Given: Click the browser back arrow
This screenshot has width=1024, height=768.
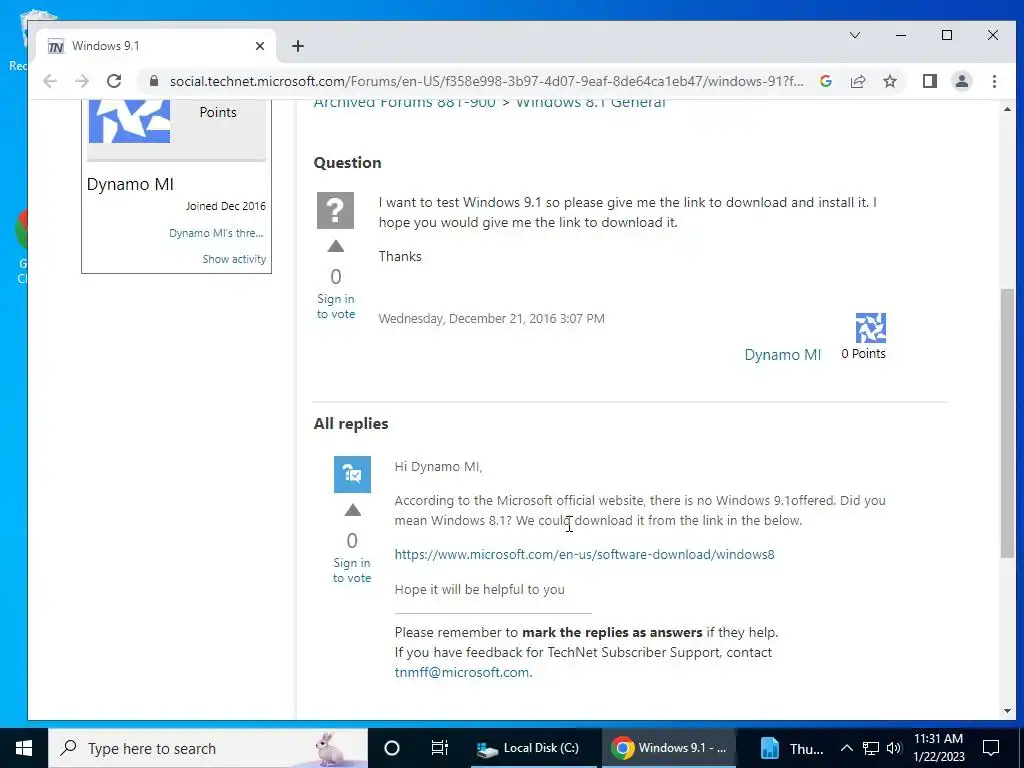Looking at the screenshot, I should pyautogui.click(x=50, y=81).
